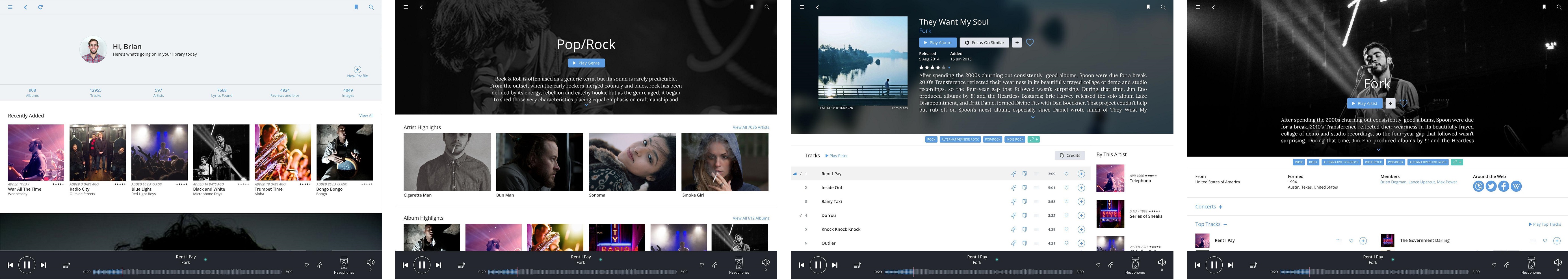Viewport: 1568px width, 279px height.
Task: Skip to next track in album screen player bar
Action: click(835, 265)
